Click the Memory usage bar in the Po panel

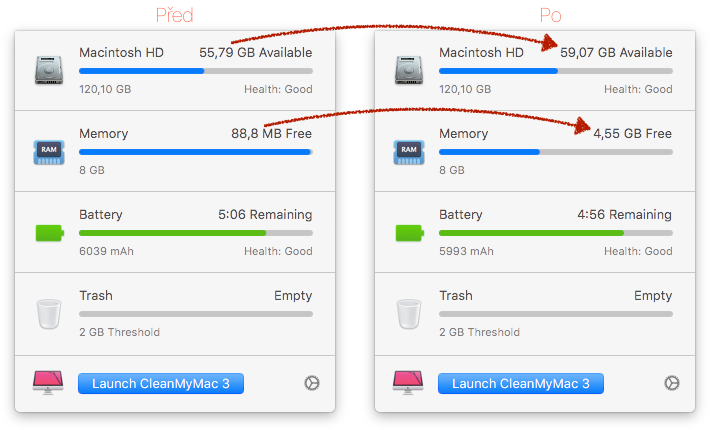pyautogui.click(x=555, y=152)
